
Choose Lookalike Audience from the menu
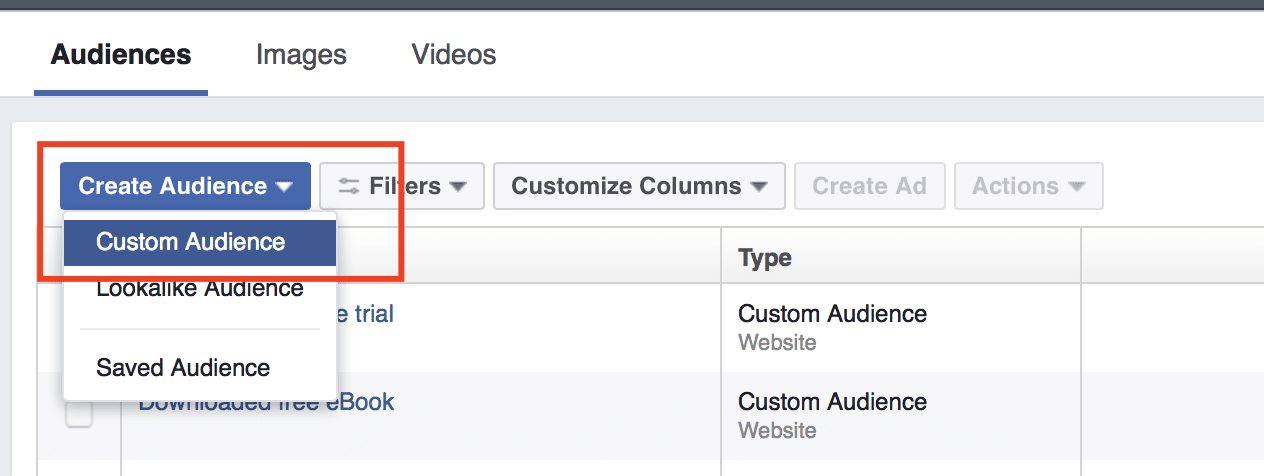click(199, 290)
